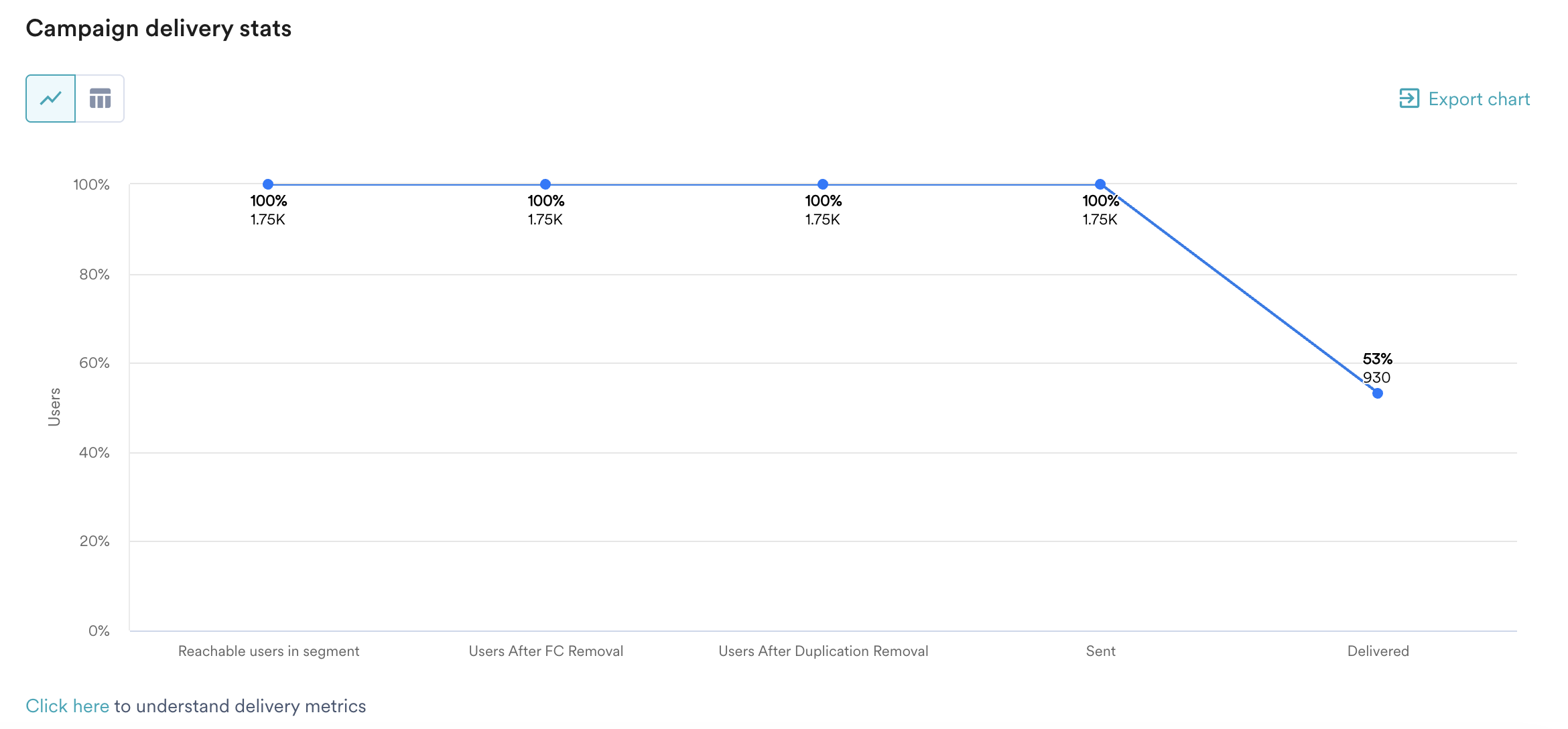Select the Sent category label
Screen dimensions: 1568x729
pyautogui.click(x=1100, y=651)
